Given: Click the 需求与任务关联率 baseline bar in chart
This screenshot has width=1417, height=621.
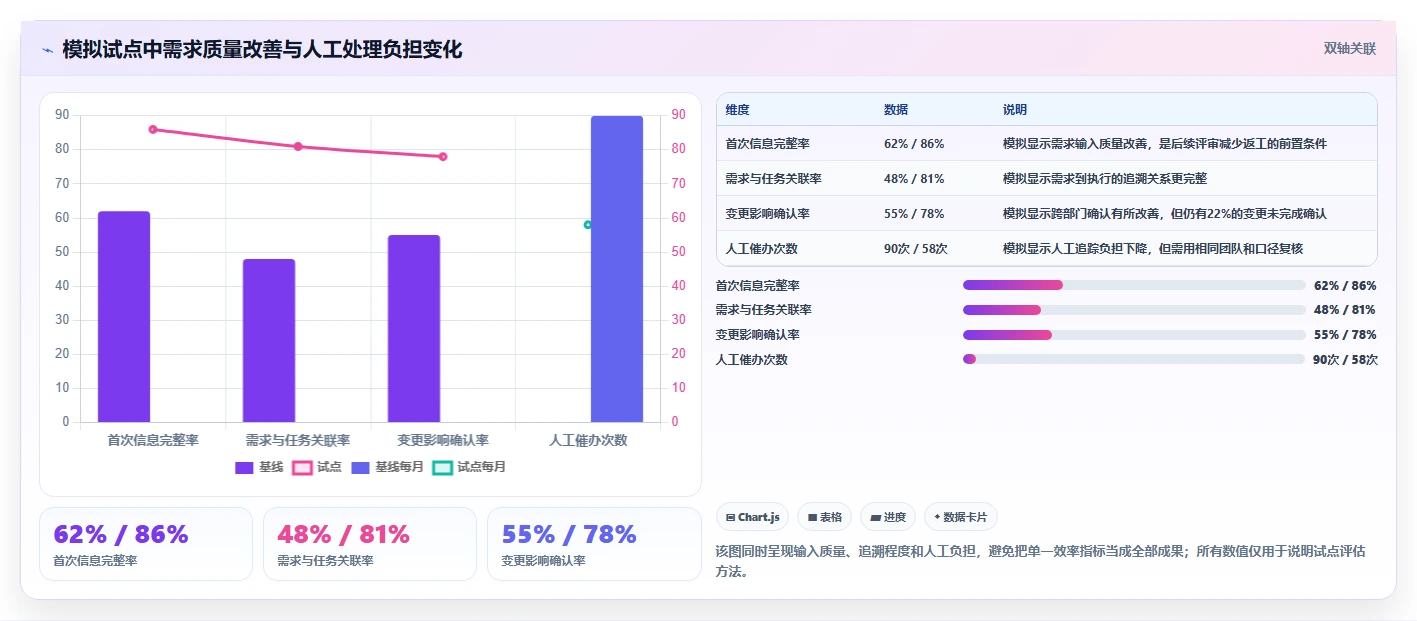Looking at the screenshot, I should (x=269, y=341).
